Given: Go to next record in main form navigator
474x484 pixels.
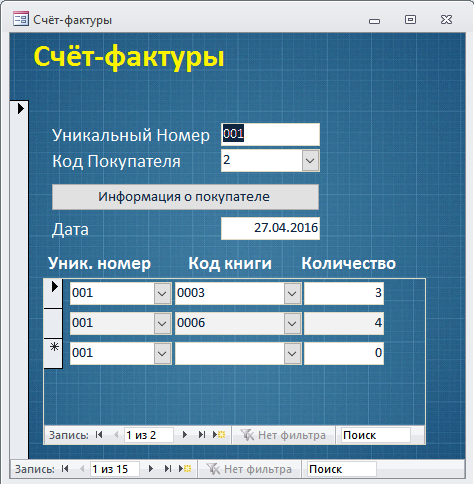Looking at the screenshot, I should coord(151,469).
